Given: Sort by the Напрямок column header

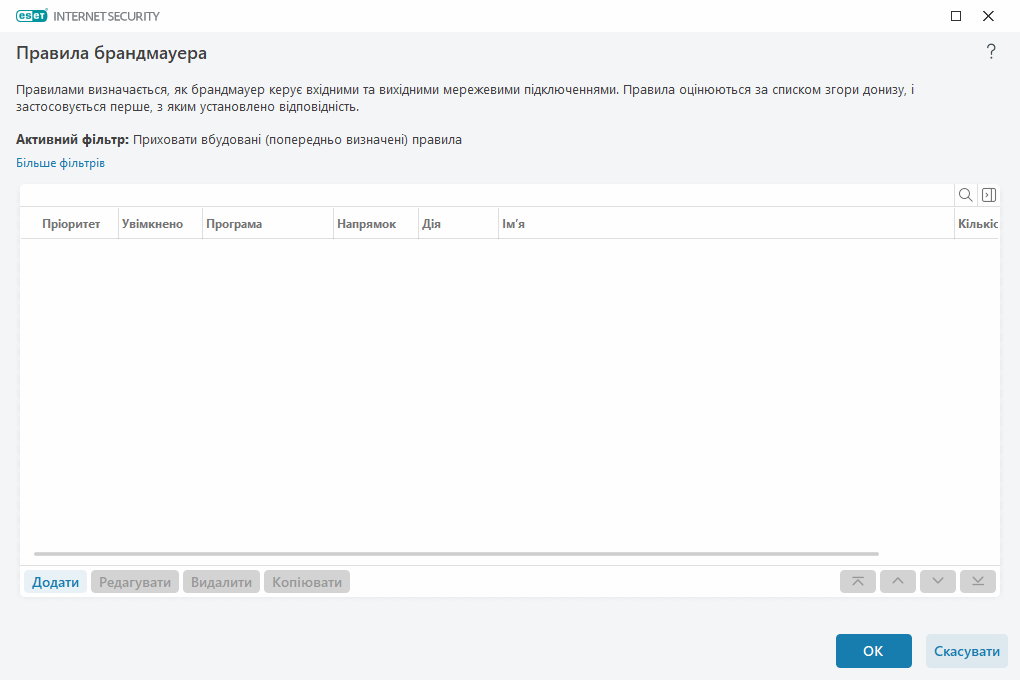Looking at the screenshot, I should point(367,224).
